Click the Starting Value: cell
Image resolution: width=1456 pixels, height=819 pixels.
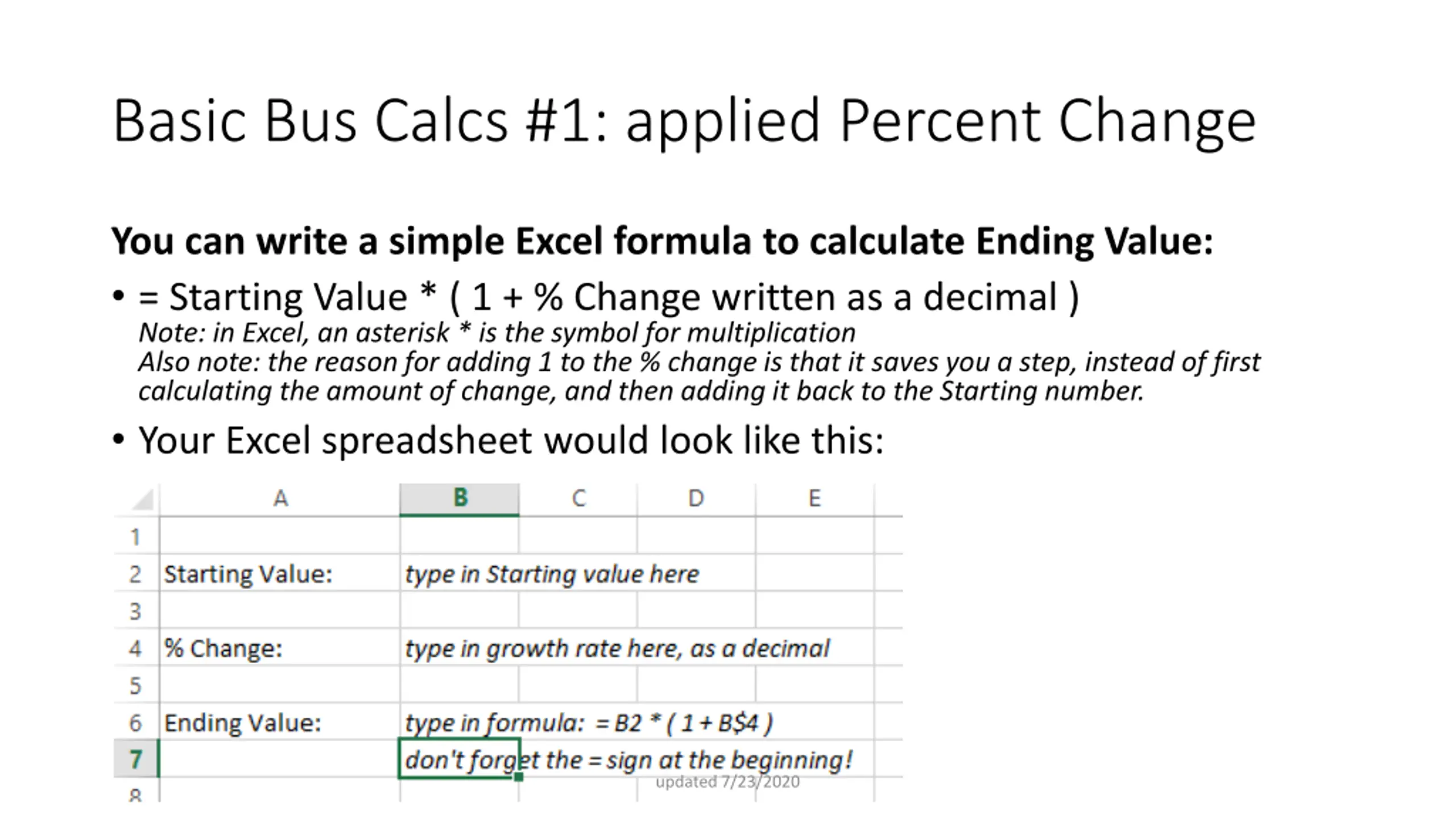pyautogui.click(x=280, y=573)
